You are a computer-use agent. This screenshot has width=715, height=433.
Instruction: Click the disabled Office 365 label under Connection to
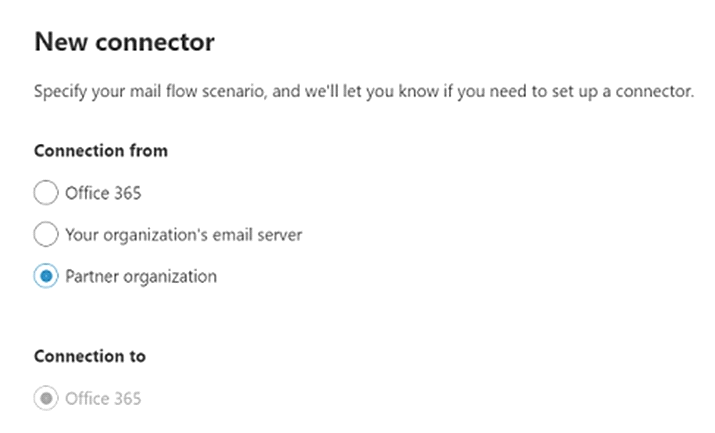pos(103,399)
